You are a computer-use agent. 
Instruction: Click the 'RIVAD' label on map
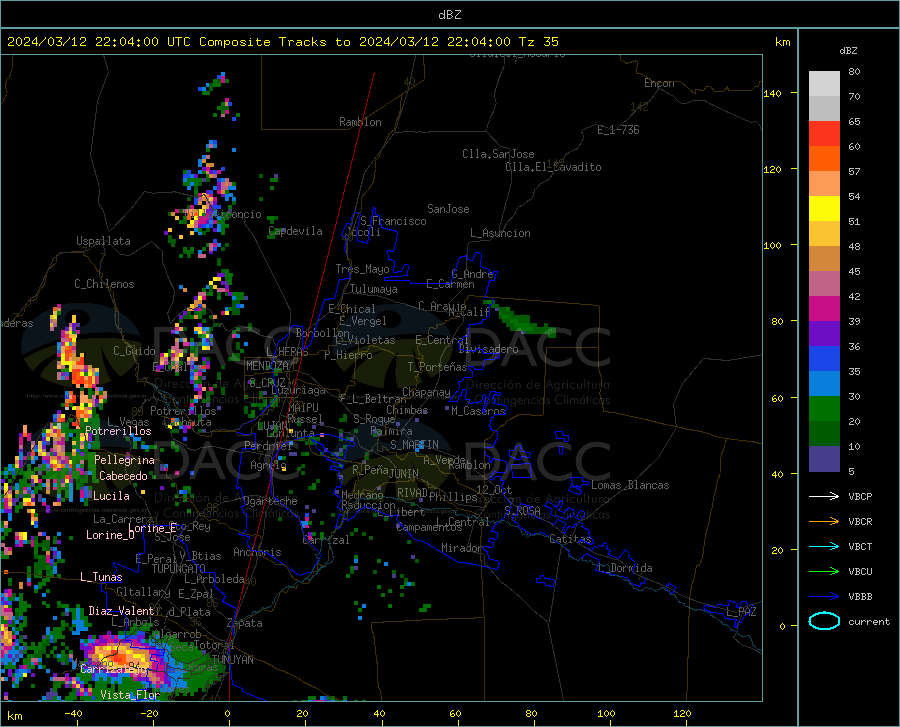click(412, 493)
